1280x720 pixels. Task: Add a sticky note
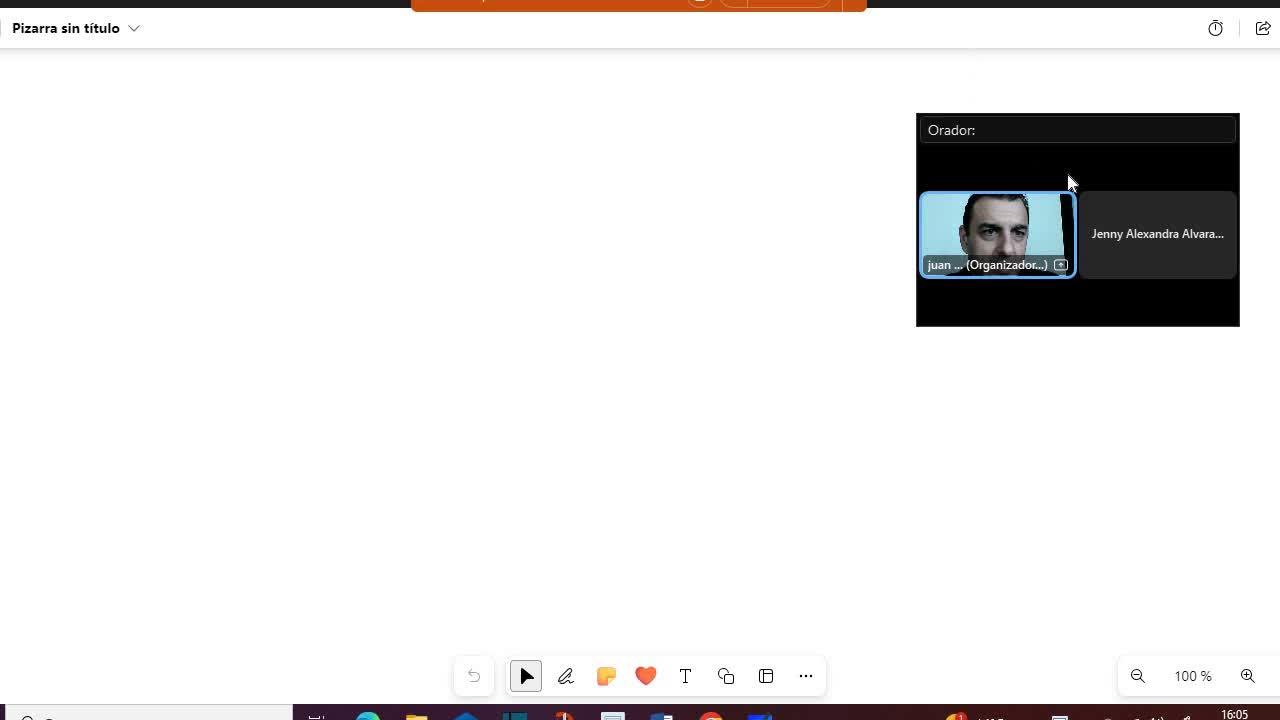click(606, 676)
